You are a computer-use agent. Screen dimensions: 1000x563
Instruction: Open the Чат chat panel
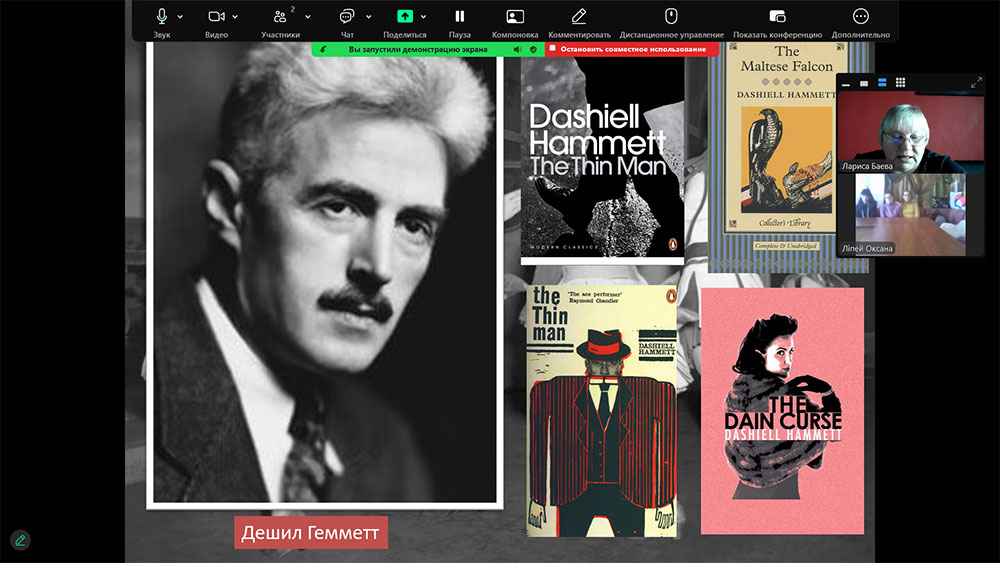pos(347,17)
